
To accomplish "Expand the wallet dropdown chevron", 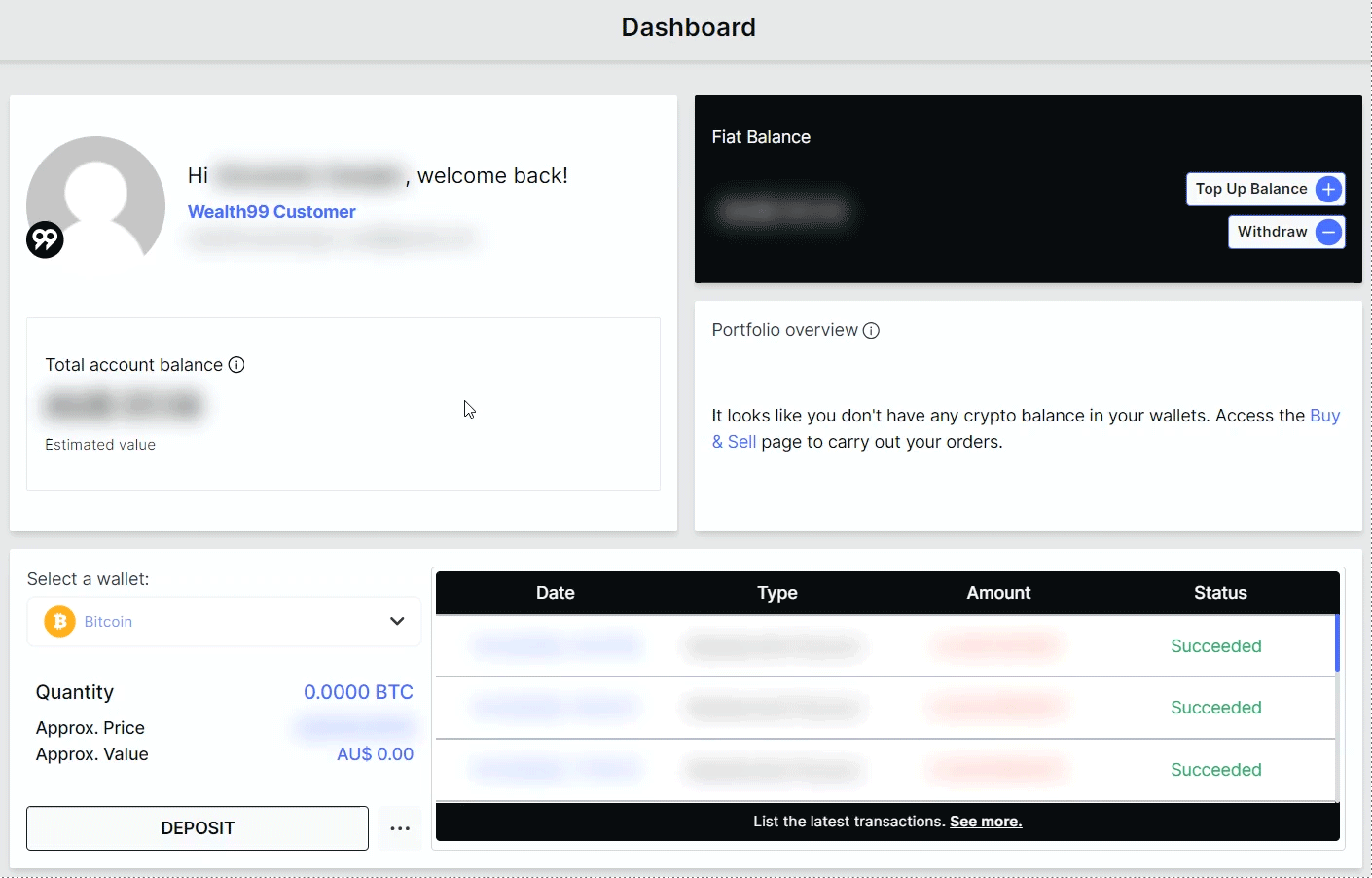I will coord(397,621).
